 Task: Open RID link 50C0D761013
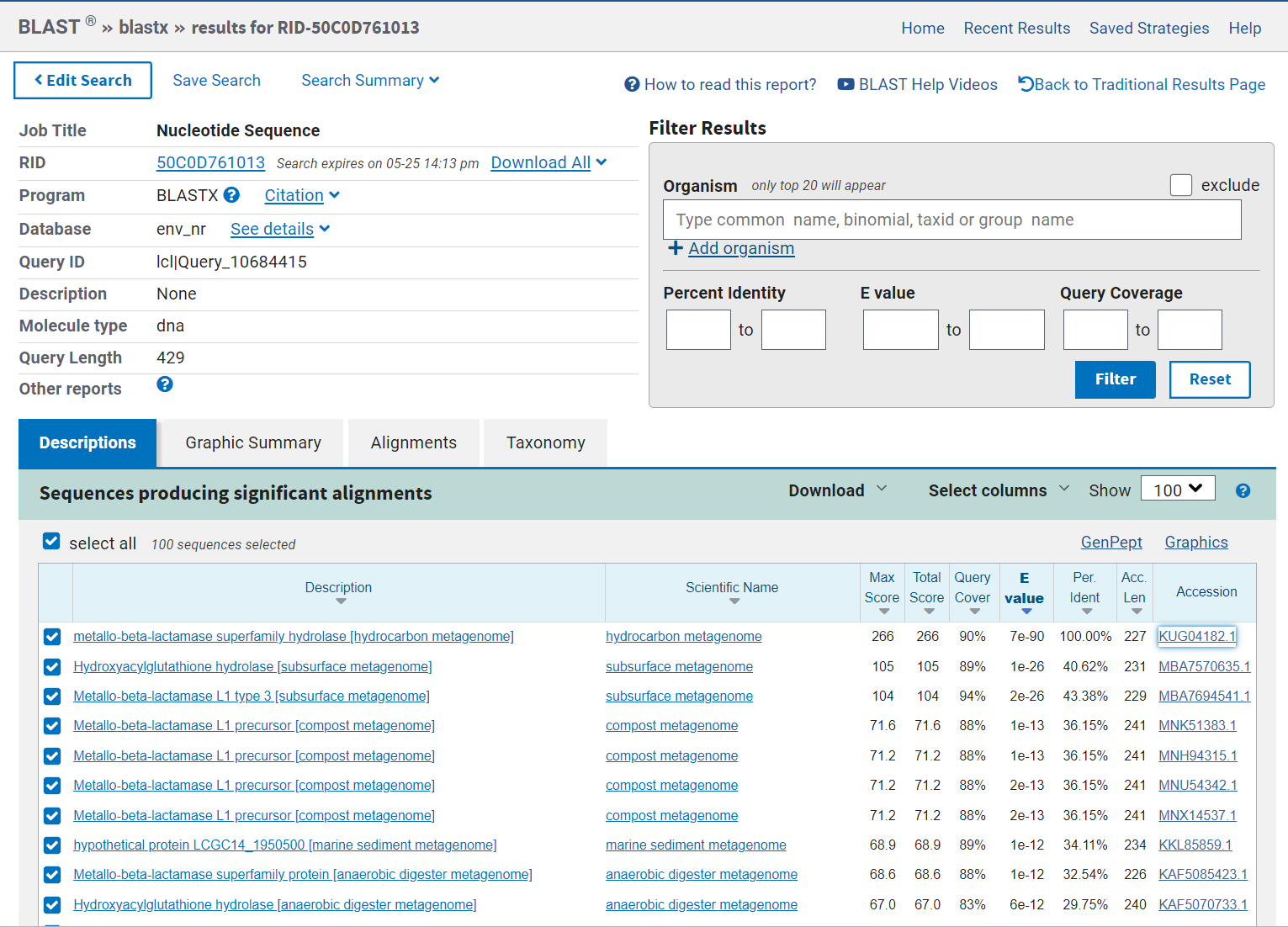210,162
